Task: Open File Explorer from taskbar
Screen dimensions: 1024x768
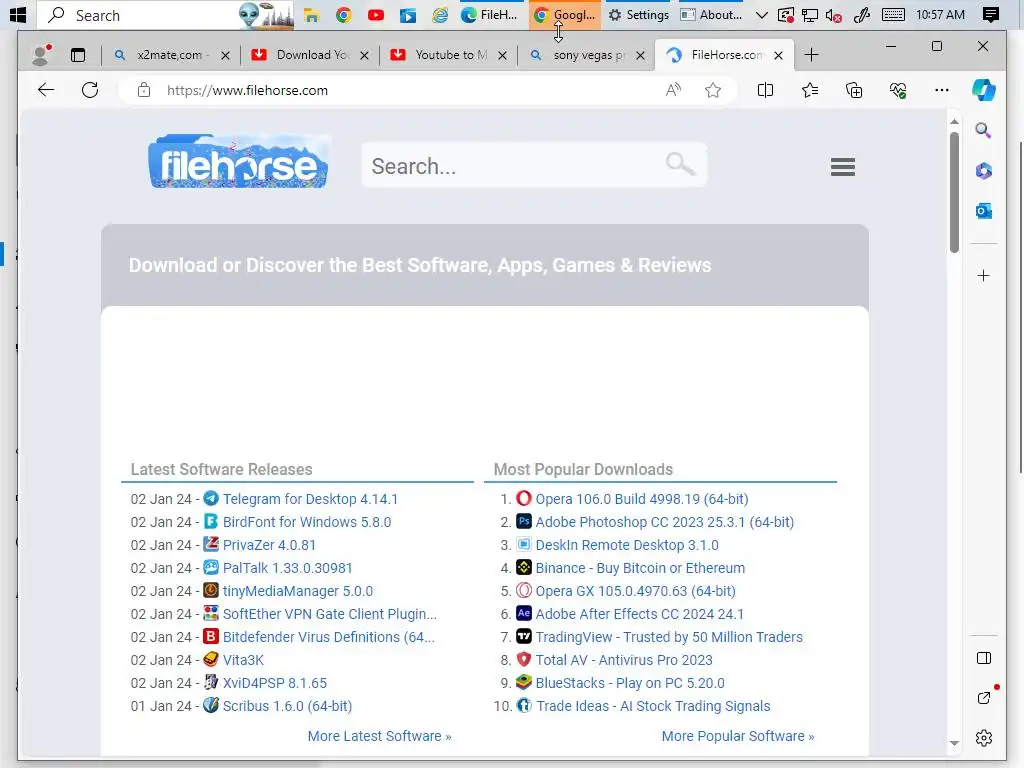Action: (x=312, y=14)
